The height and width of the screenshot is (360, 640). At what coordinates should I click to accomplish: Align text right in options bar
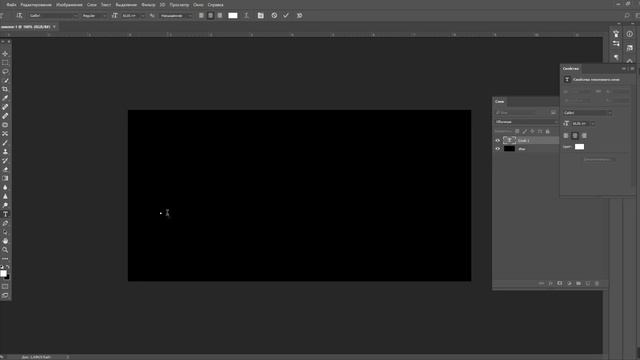pos(220,16)
